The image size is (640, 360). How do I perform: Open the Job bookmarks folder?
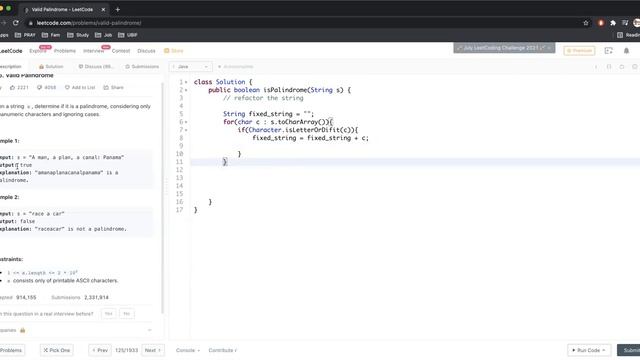103,35
